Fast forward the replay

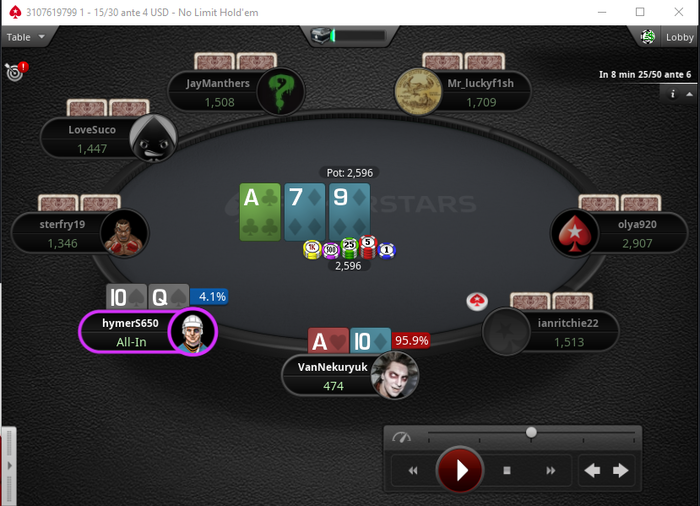[551, 470]
